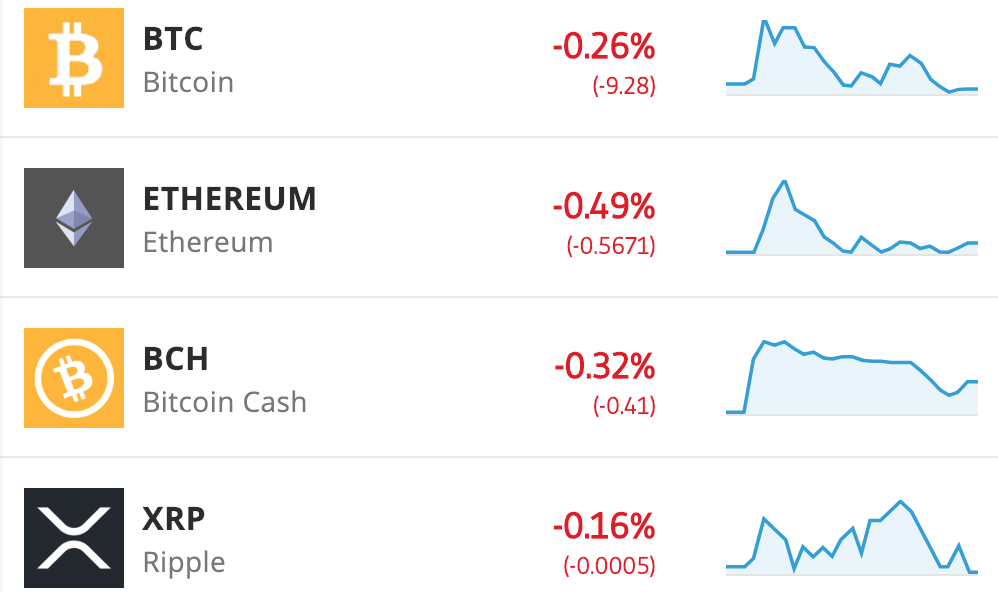Viewport: 998px width, 592px height.
Task: Click the black Ripple XRP logo icon
Action: [74, 538]
